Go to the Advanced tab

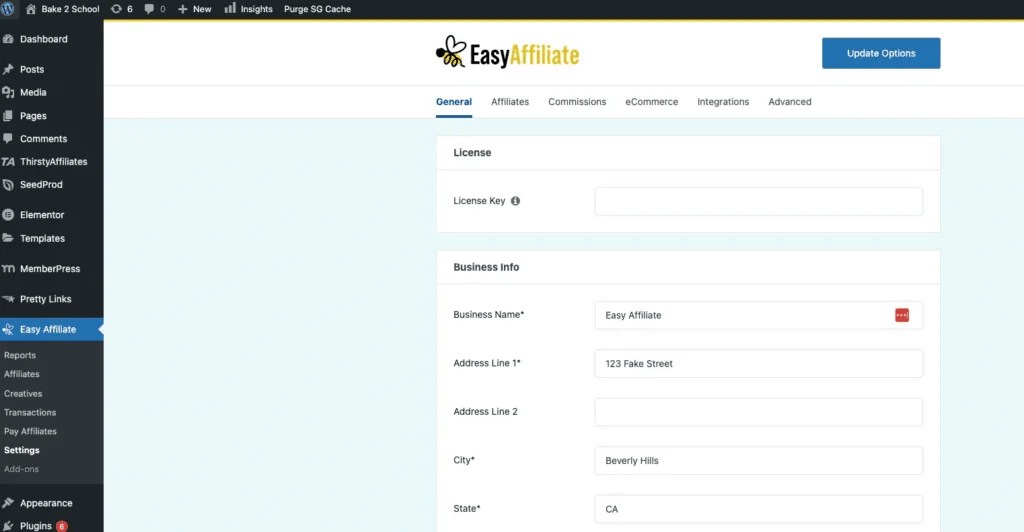(x=790, y=102)
